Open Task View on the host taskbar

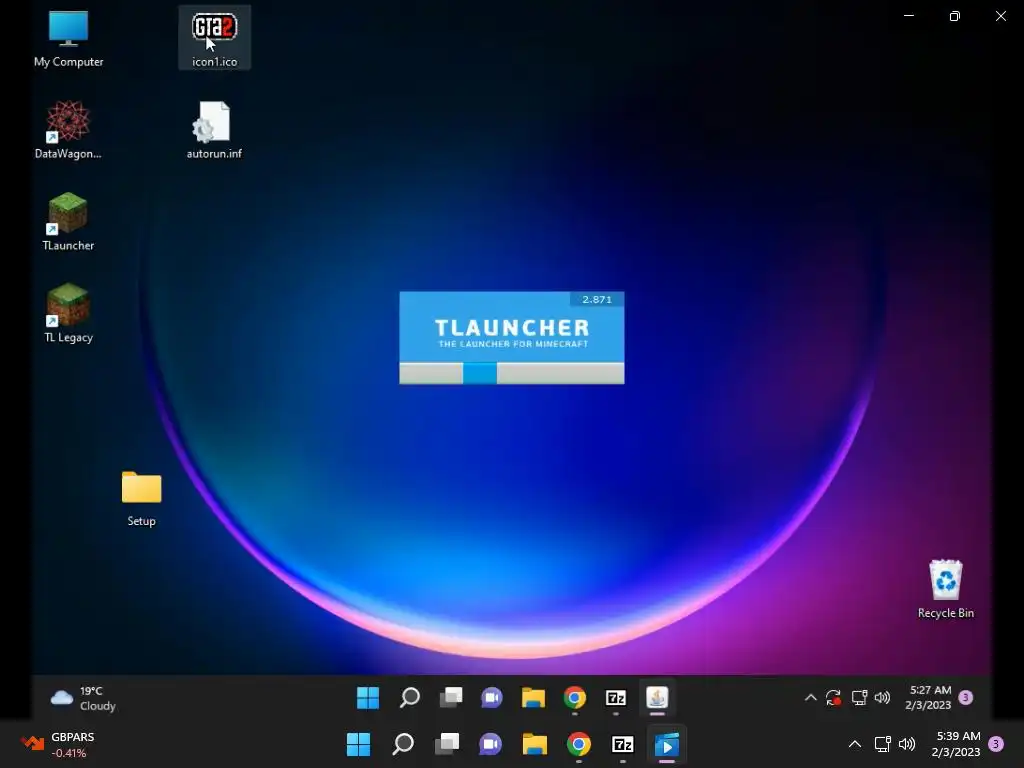tap(447, 744)
